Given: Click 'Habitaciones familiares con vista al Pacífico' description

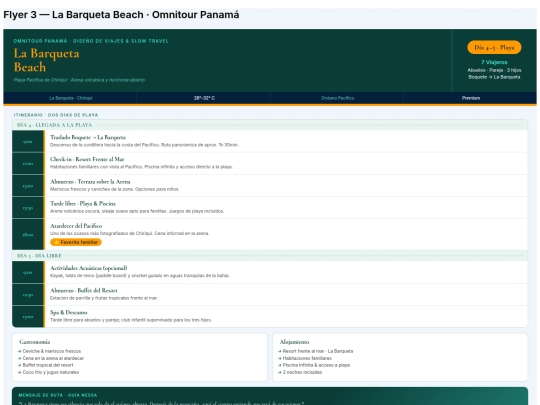Looking at the screenshot, I should (141, 167).
